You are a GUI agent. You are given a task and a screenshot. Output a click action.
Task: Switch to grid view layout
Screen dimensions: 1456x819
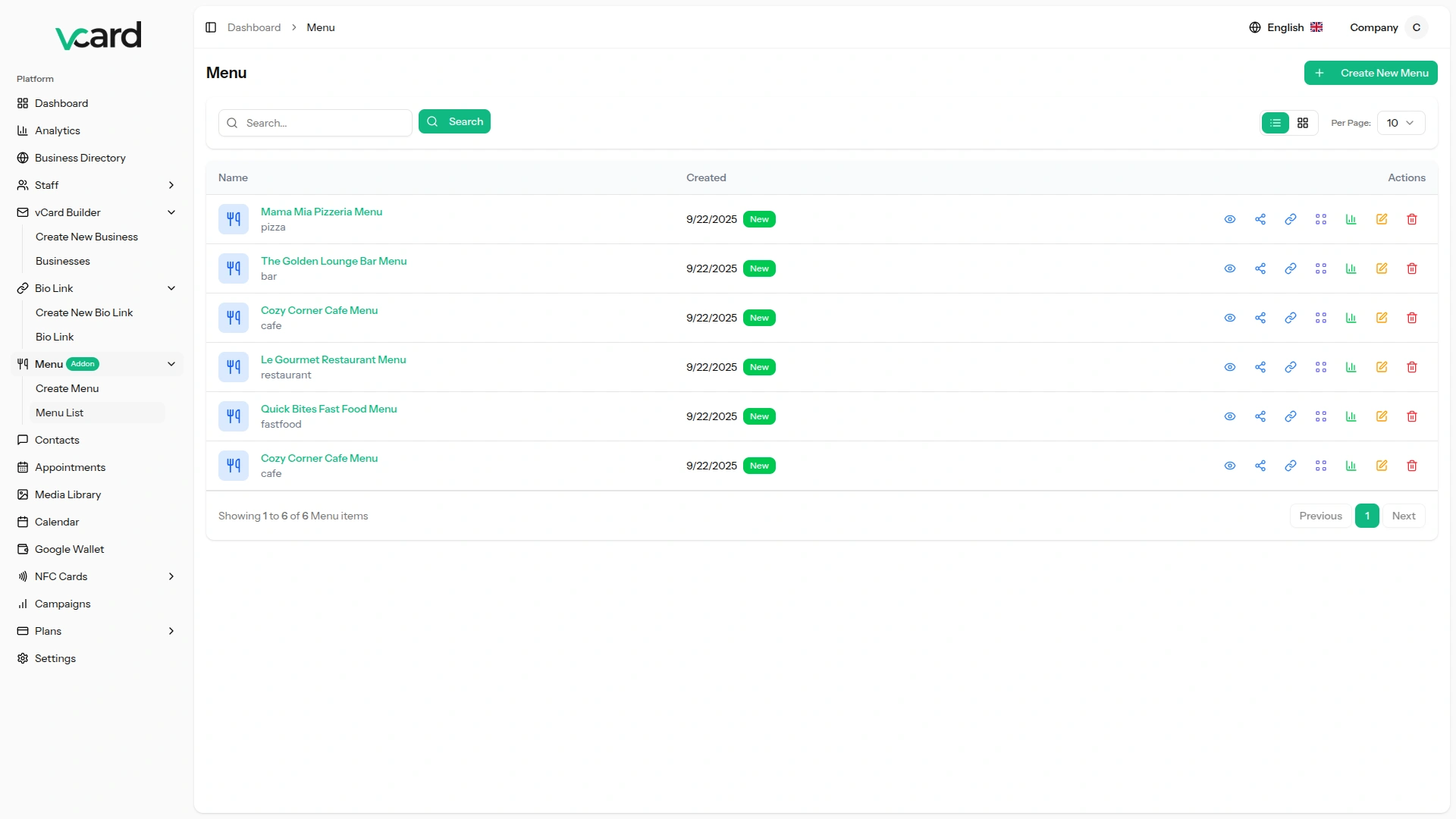click(x=1302, y=123)
